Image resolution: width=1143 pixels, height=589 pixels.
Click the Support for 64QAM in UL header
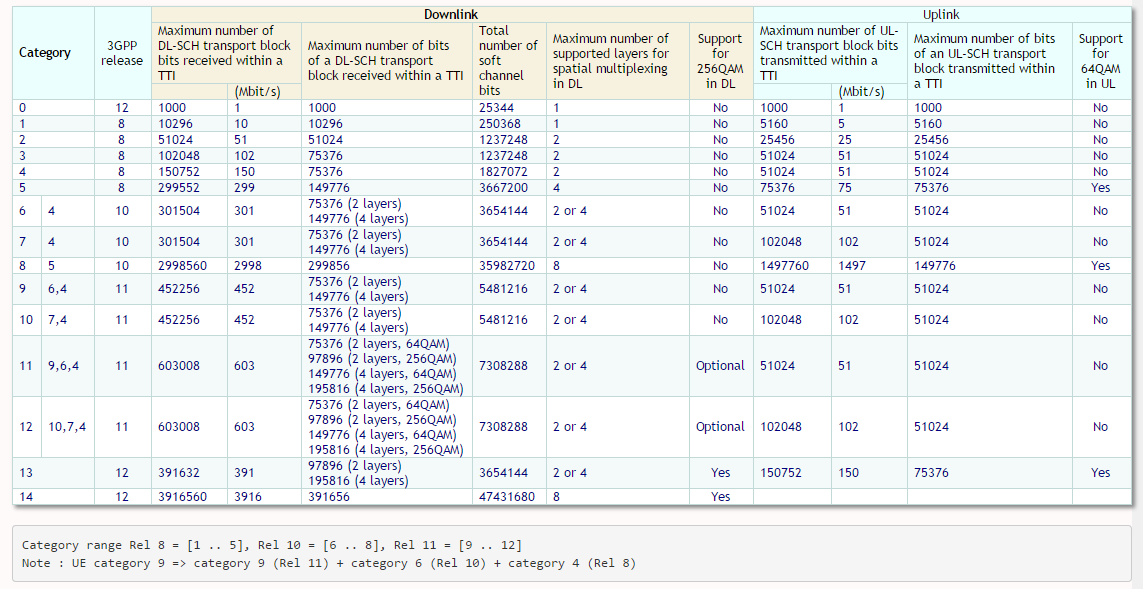tap(1101, 61)
